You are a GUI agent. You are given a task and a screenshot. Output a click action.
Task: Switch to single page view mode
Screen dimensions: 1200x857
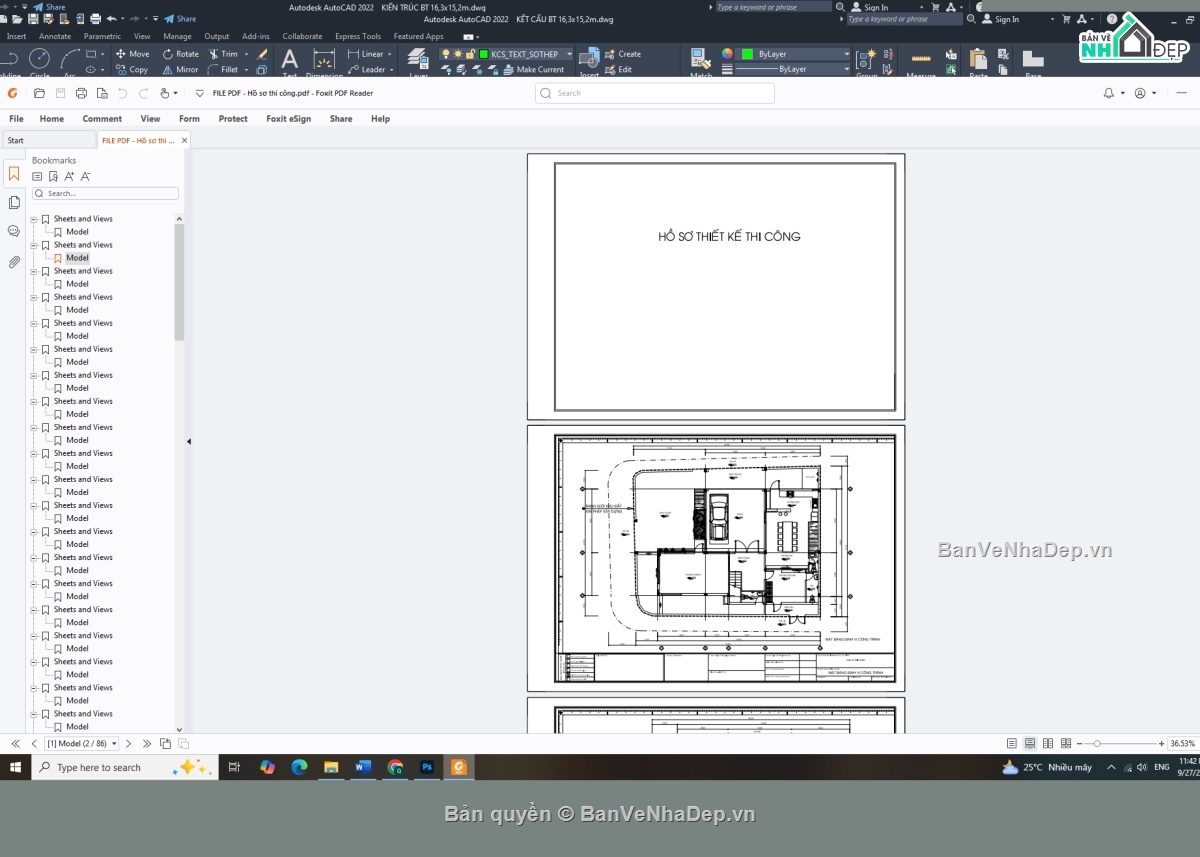coord(1012,744)
